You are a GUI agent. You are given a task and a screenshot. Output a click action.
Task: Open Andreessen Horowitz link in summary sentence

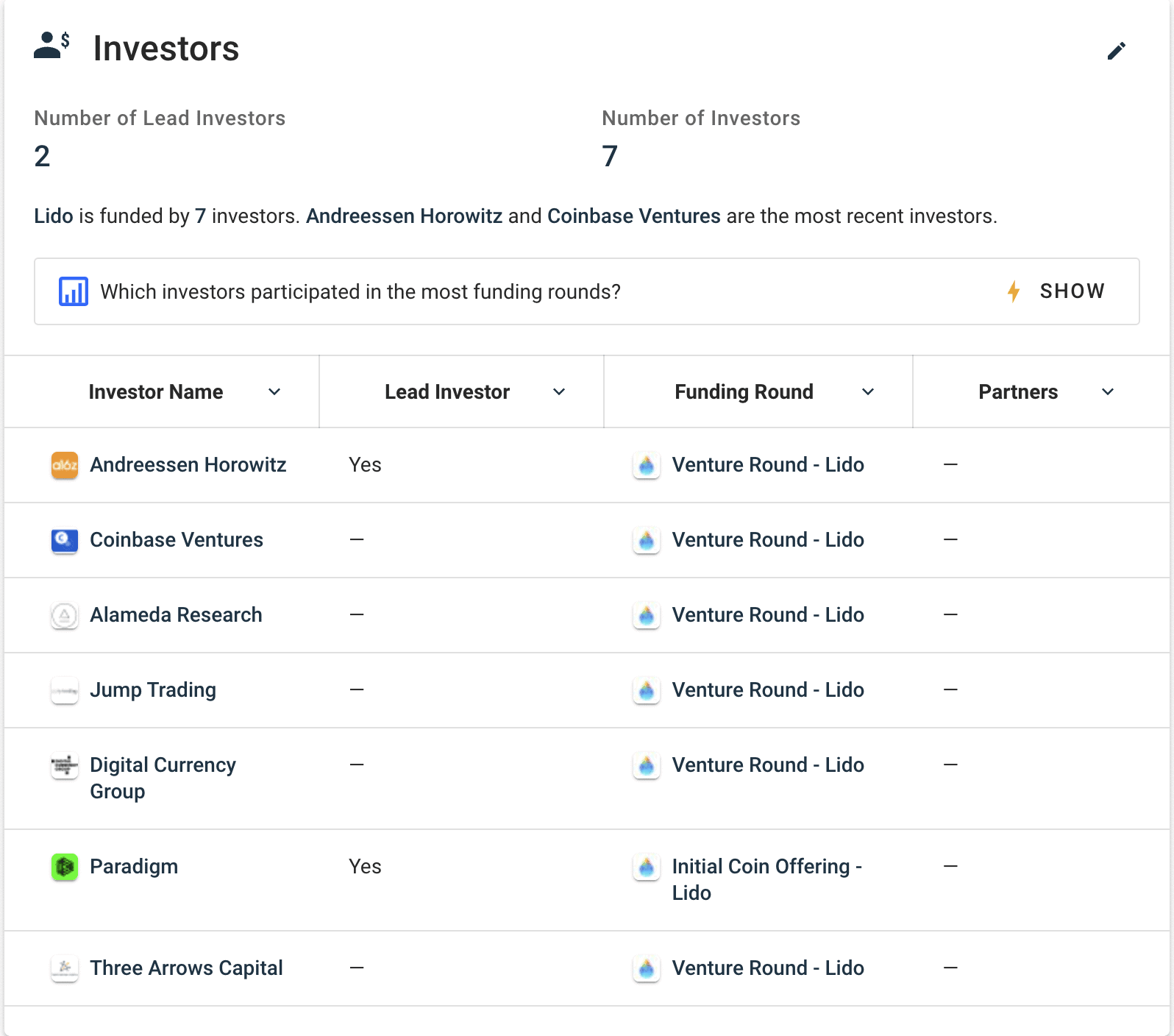pyautogui.click(x=405, y=216)
